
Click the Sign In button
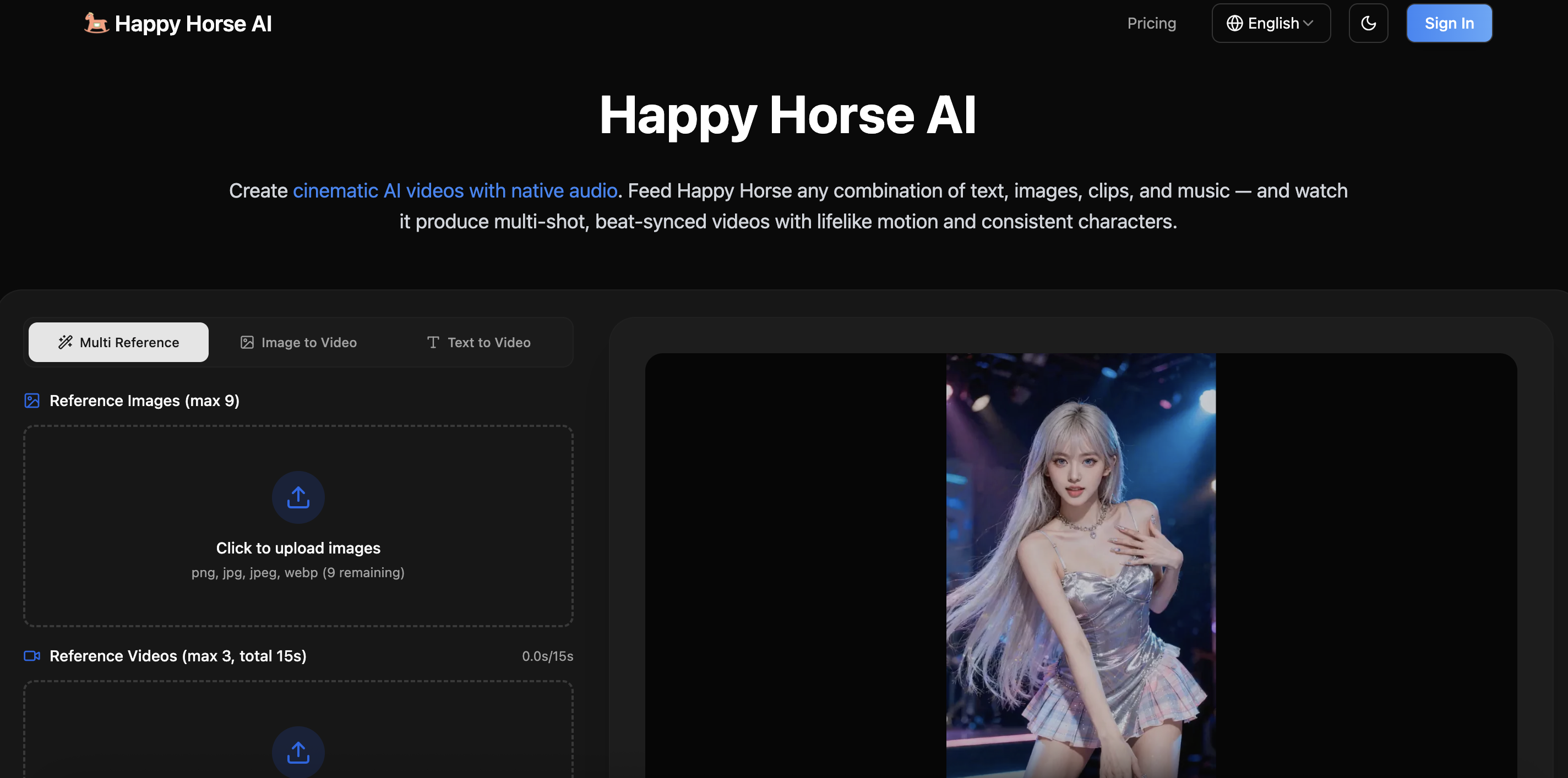click(1449, 23)
